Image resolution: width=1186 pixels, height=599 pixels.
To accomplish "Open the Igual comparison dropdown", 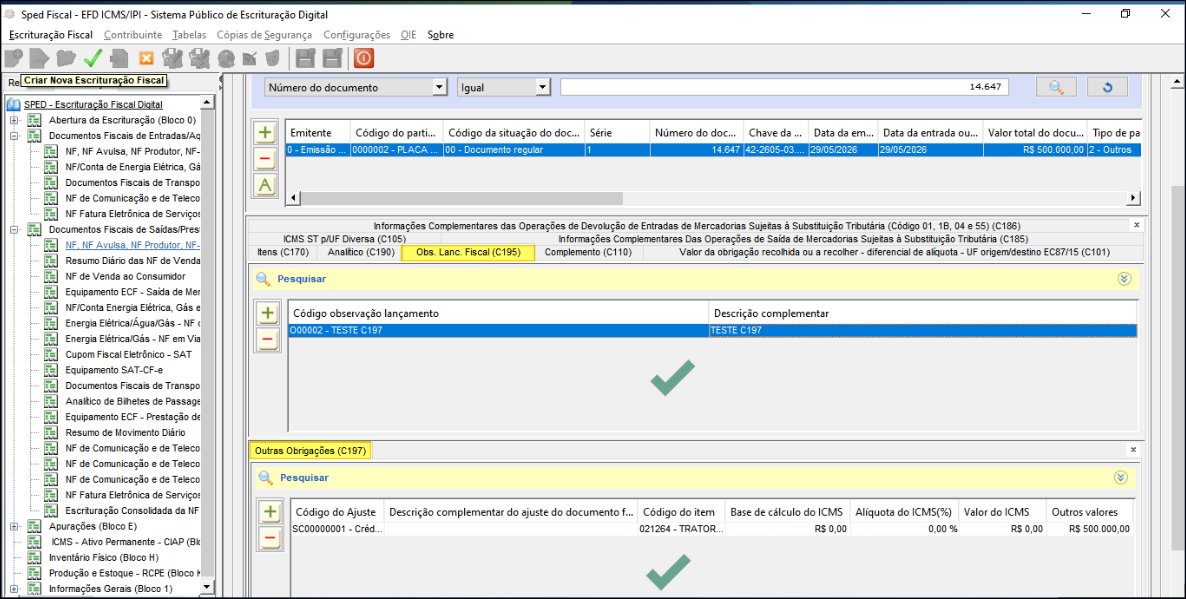I will click(542, 88).
